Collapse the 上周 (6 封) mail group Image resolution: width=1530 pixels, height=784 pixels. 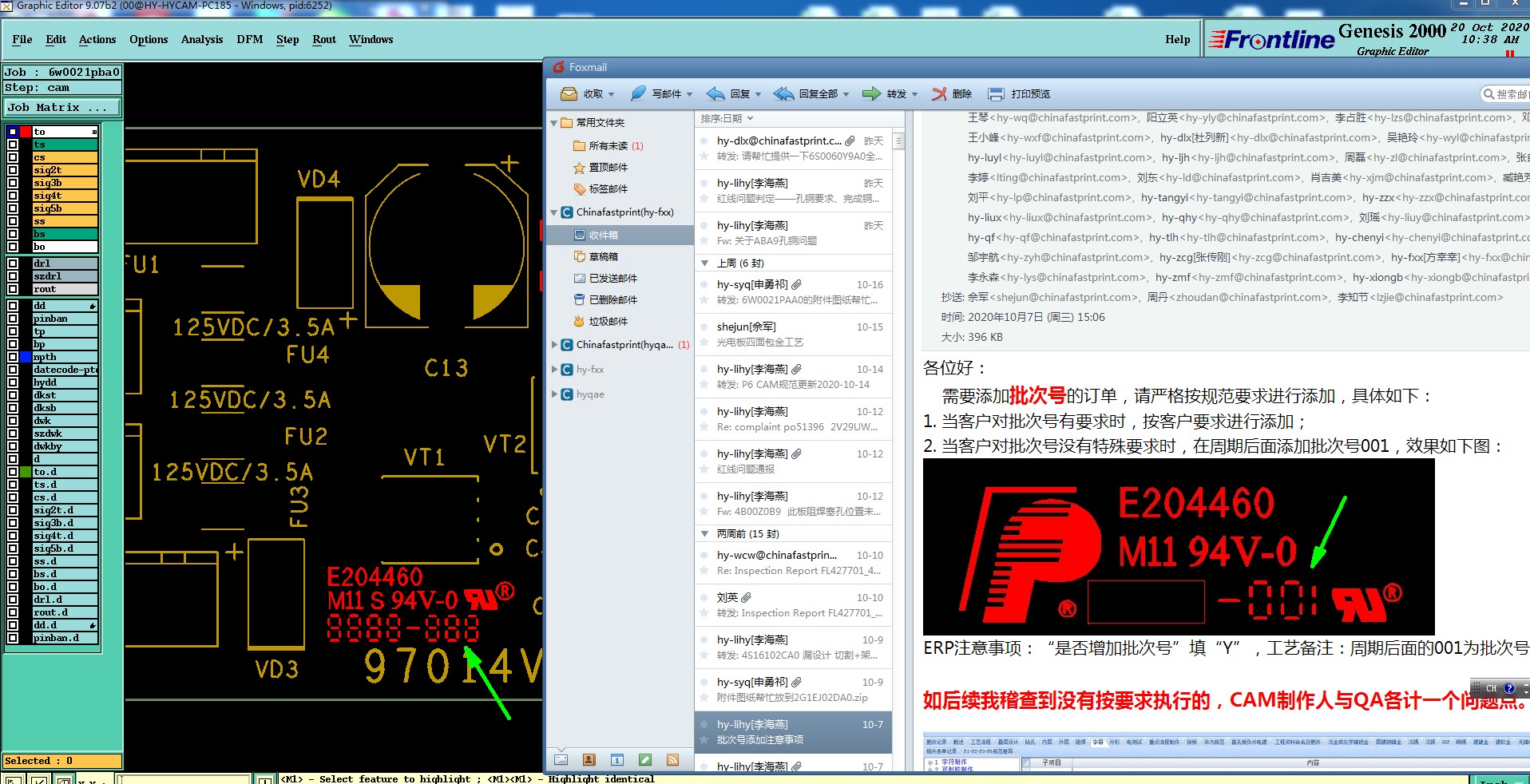[x=704, y=263]
